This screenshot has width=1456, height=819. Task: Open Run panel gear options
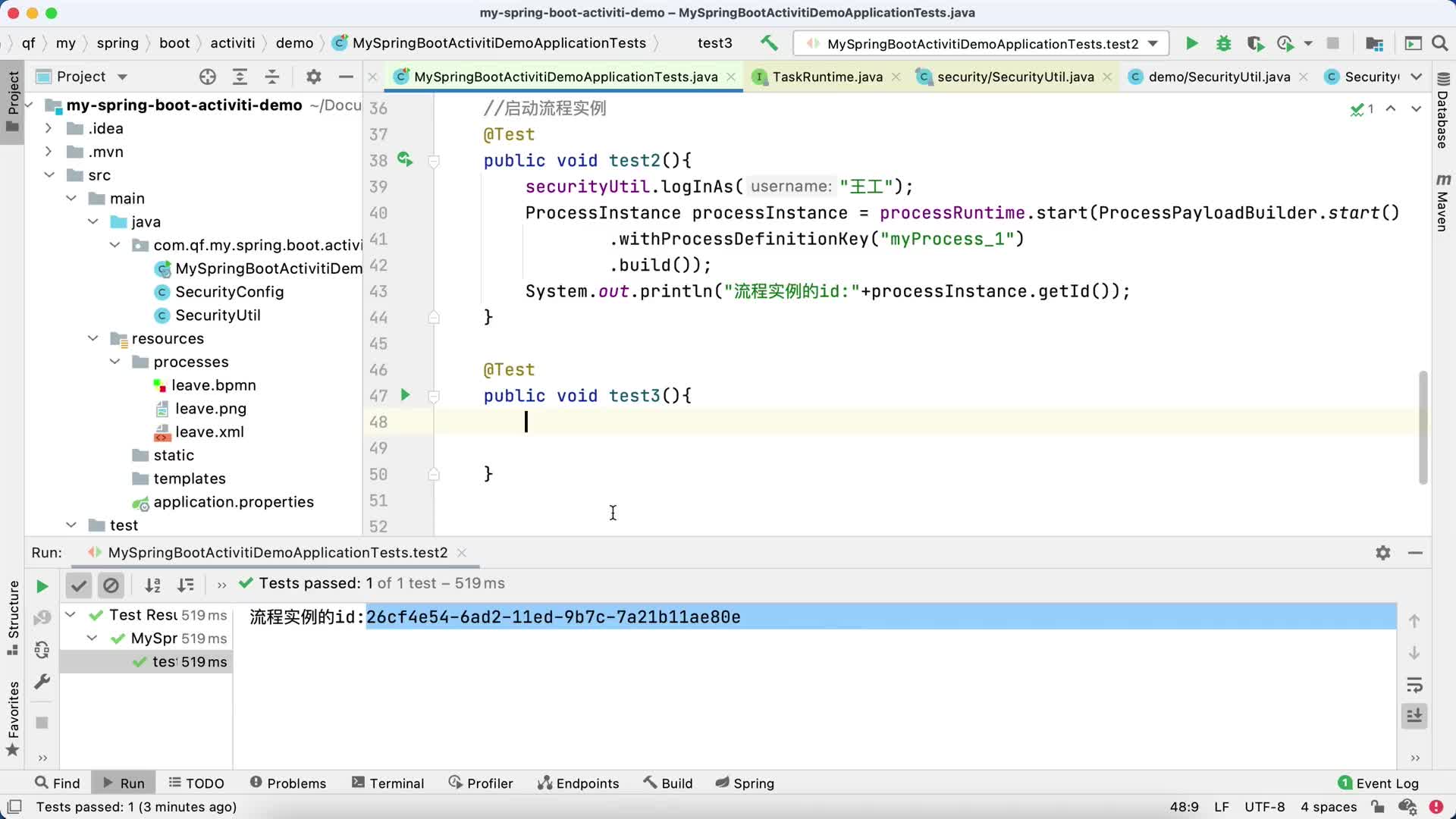coord(1382,553)
